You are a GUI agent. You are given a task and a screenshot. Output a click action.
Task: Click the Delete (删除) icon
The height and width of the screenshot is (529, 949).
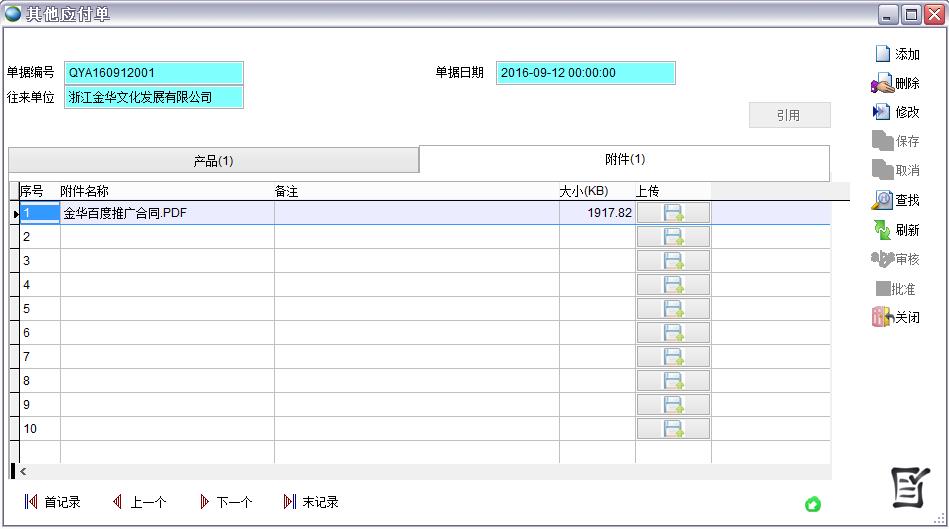tap(882, 84)
